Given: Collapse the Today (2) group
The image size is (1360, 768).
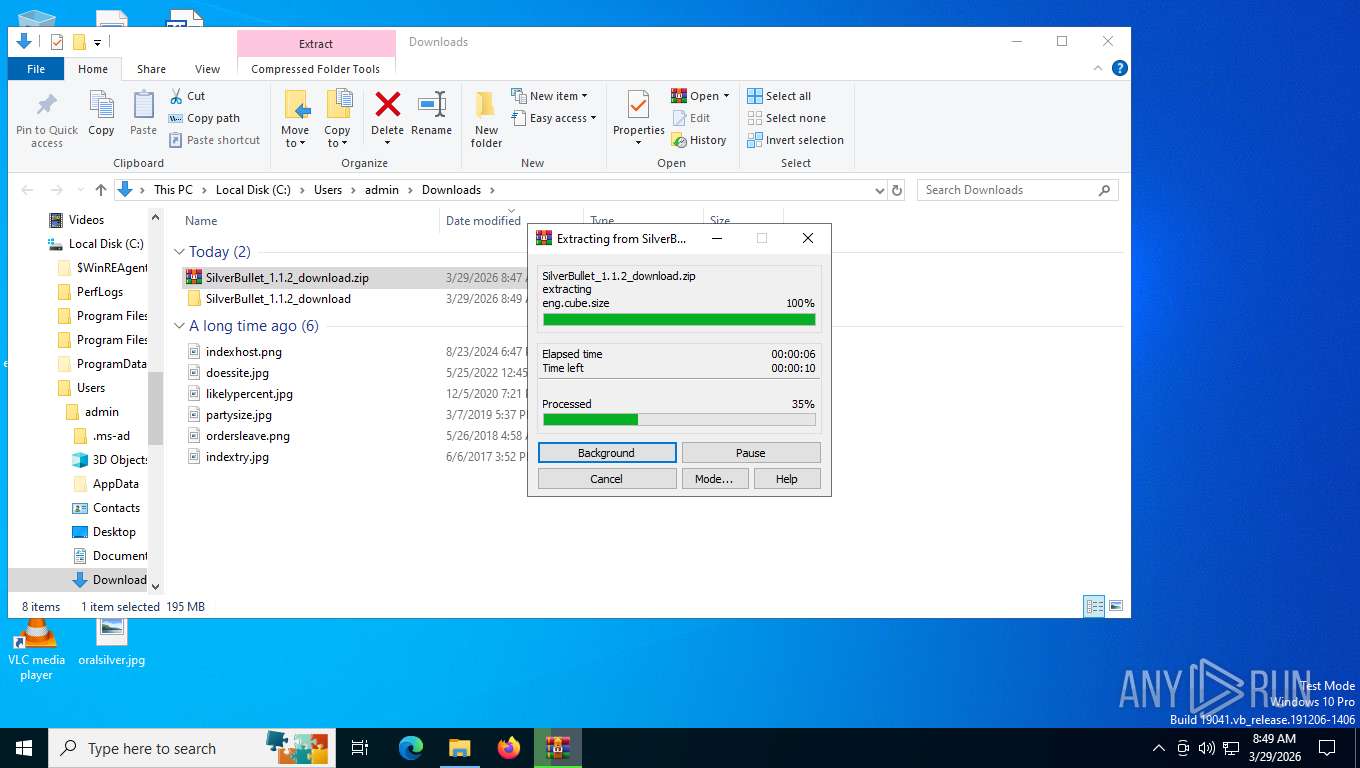Looking at the screenshot, I should click(x=179, y=252).
